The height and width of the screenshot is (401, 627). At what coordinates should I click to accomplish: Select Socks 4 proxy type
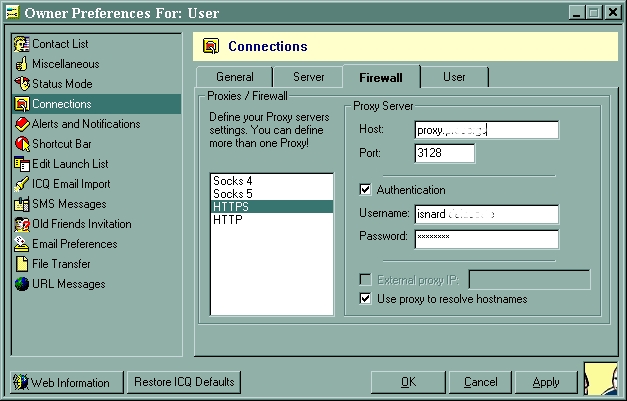pos(272,181)
